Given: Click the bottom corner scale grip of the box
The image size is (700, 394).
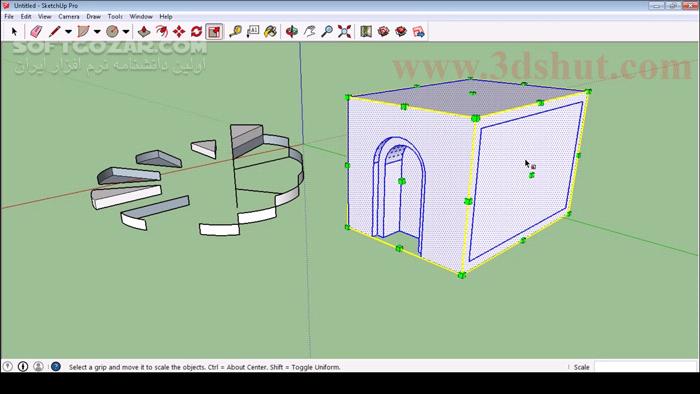Looking at the screenshot, I should [x=462, y=275].
